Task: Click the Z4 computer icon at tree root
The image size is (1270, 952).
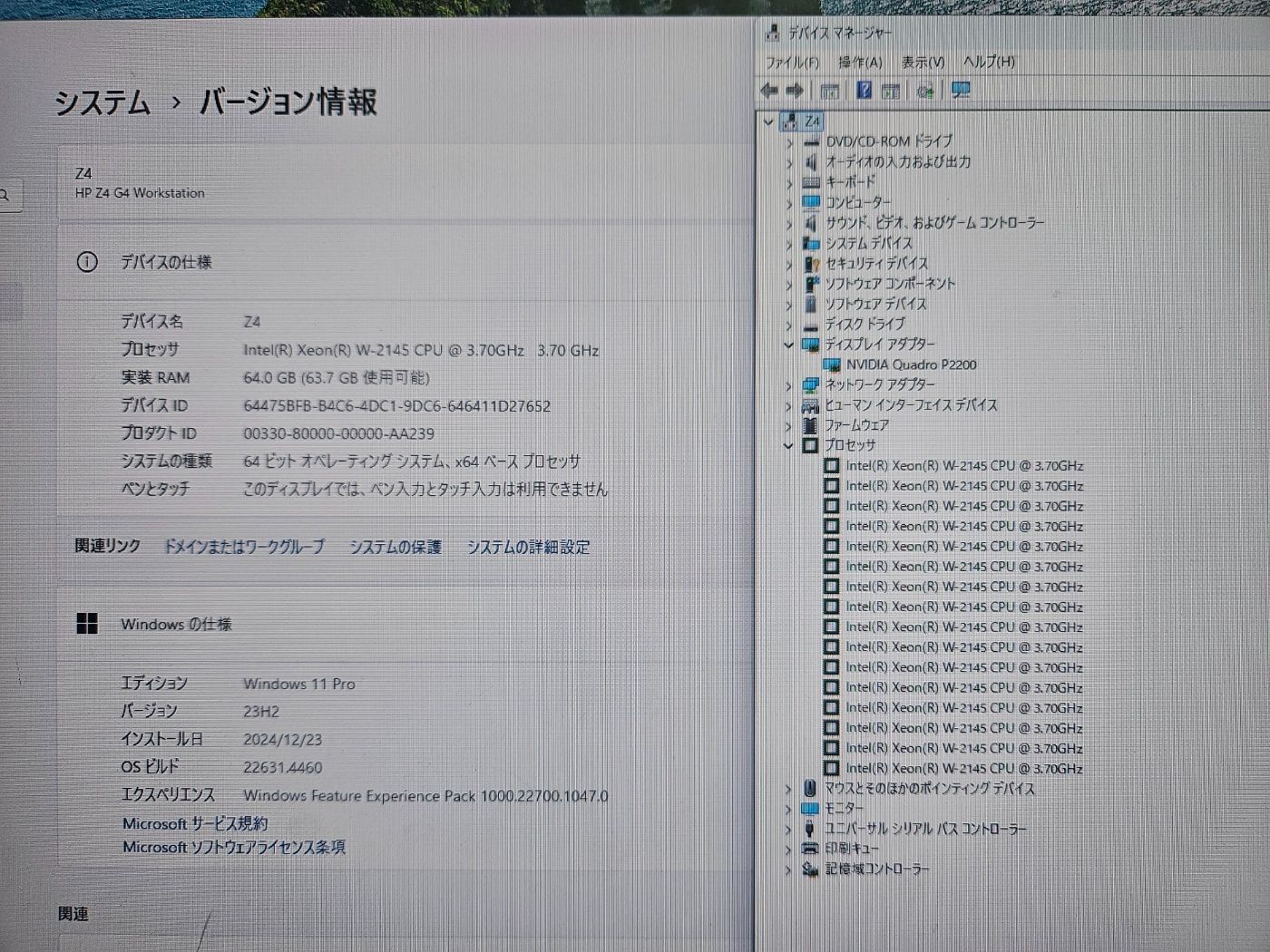Action: coord(790,121)
